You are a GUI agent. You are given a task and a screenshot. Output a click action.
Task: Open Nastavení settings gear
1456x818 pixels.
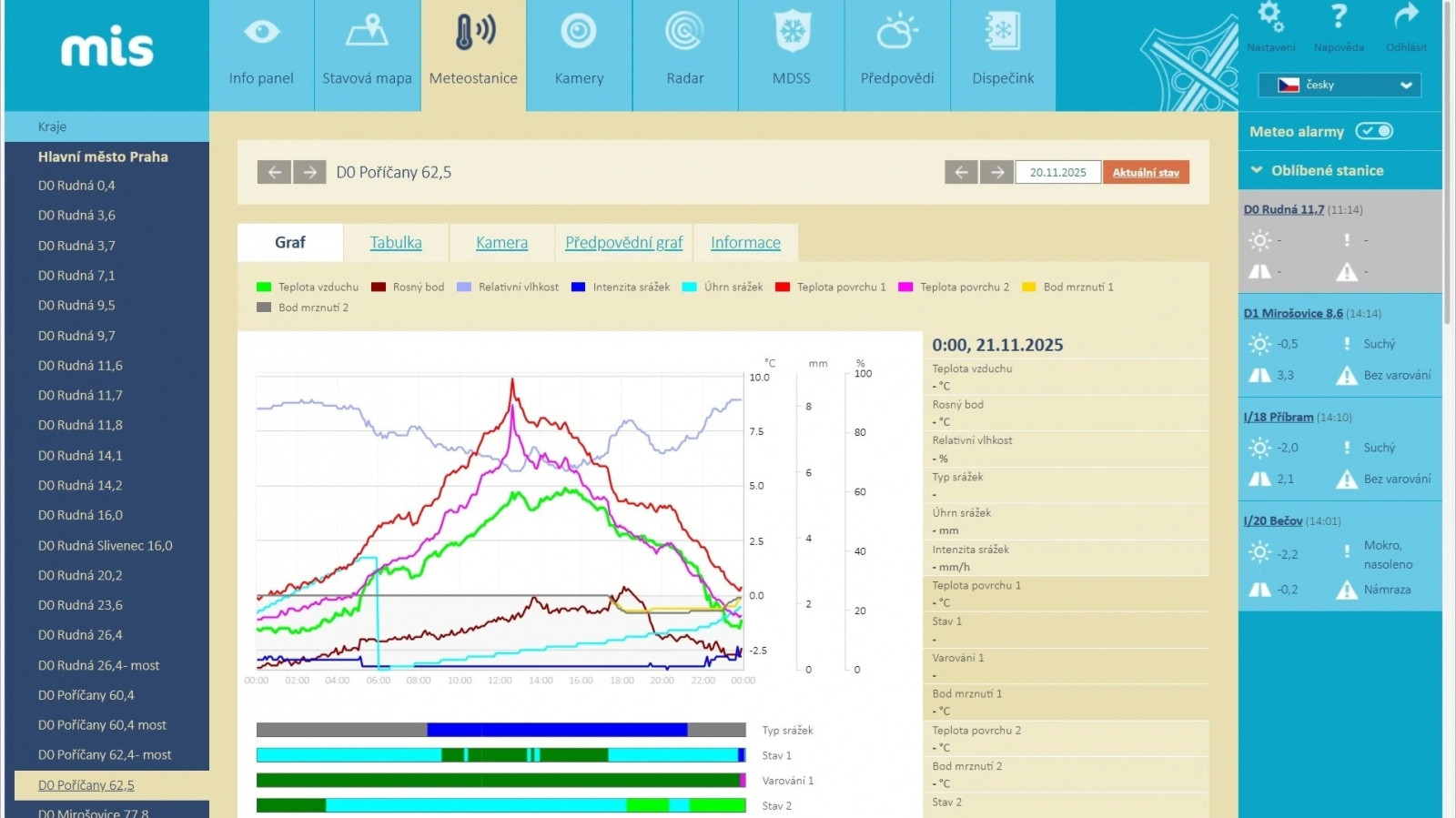pyautogui.click(x=1270, y=17)
